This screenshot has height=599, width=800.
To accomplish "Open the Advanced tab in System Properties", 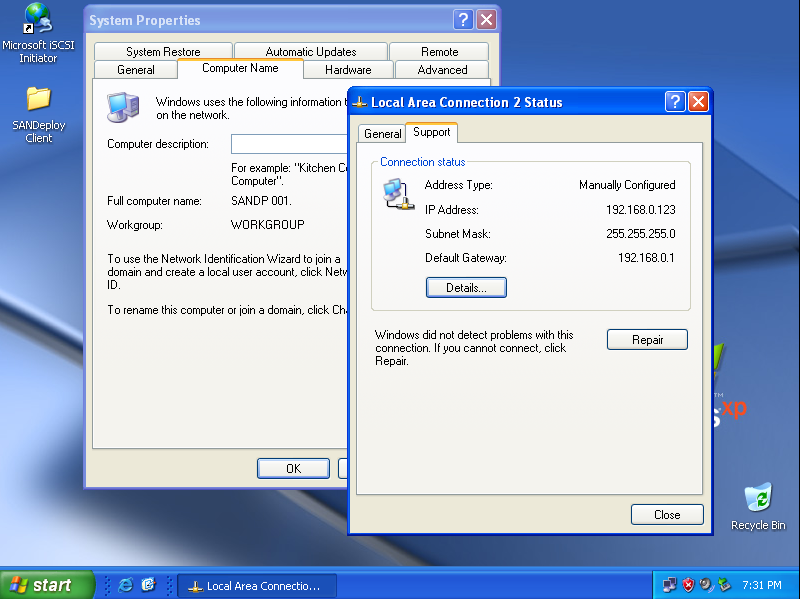I will (442, 70).
